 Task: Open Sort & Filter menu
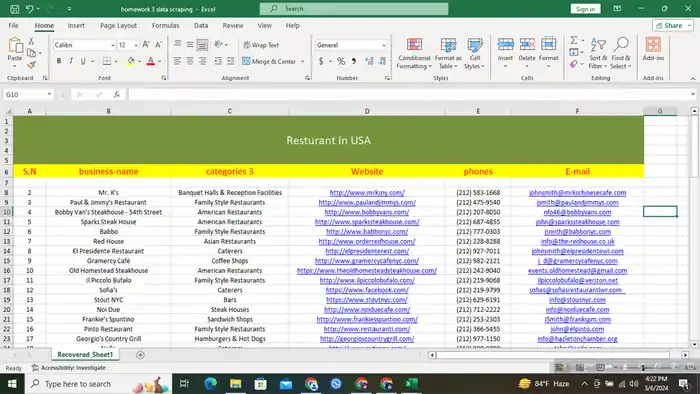598,54
